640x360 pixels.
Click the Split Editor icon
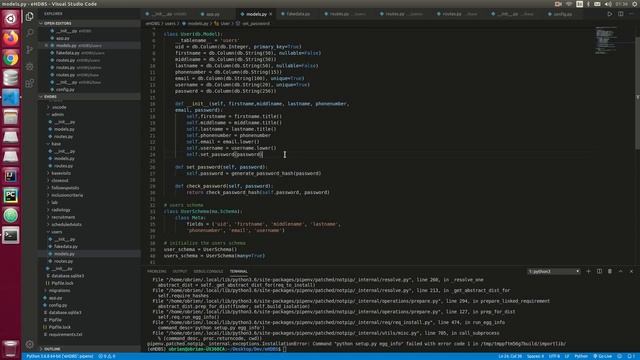620,14
